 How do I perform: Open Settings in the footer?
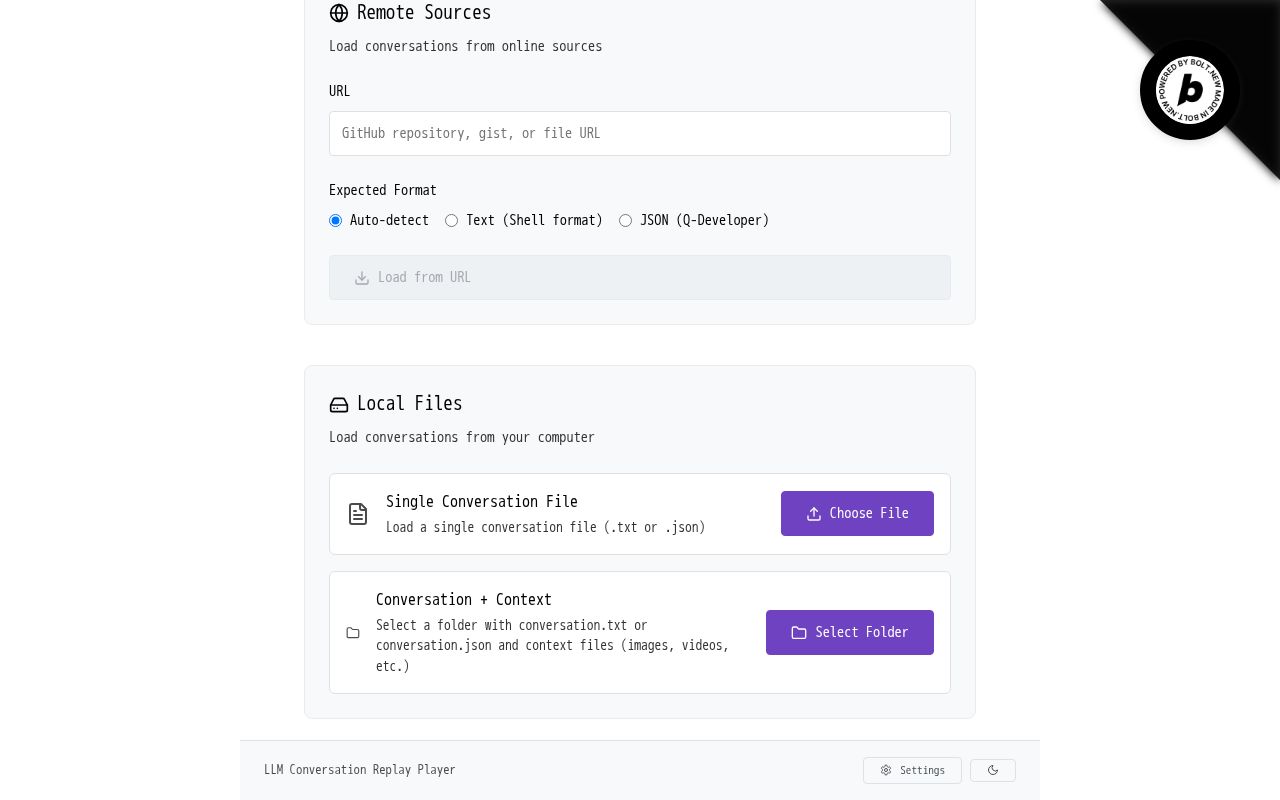912,770
